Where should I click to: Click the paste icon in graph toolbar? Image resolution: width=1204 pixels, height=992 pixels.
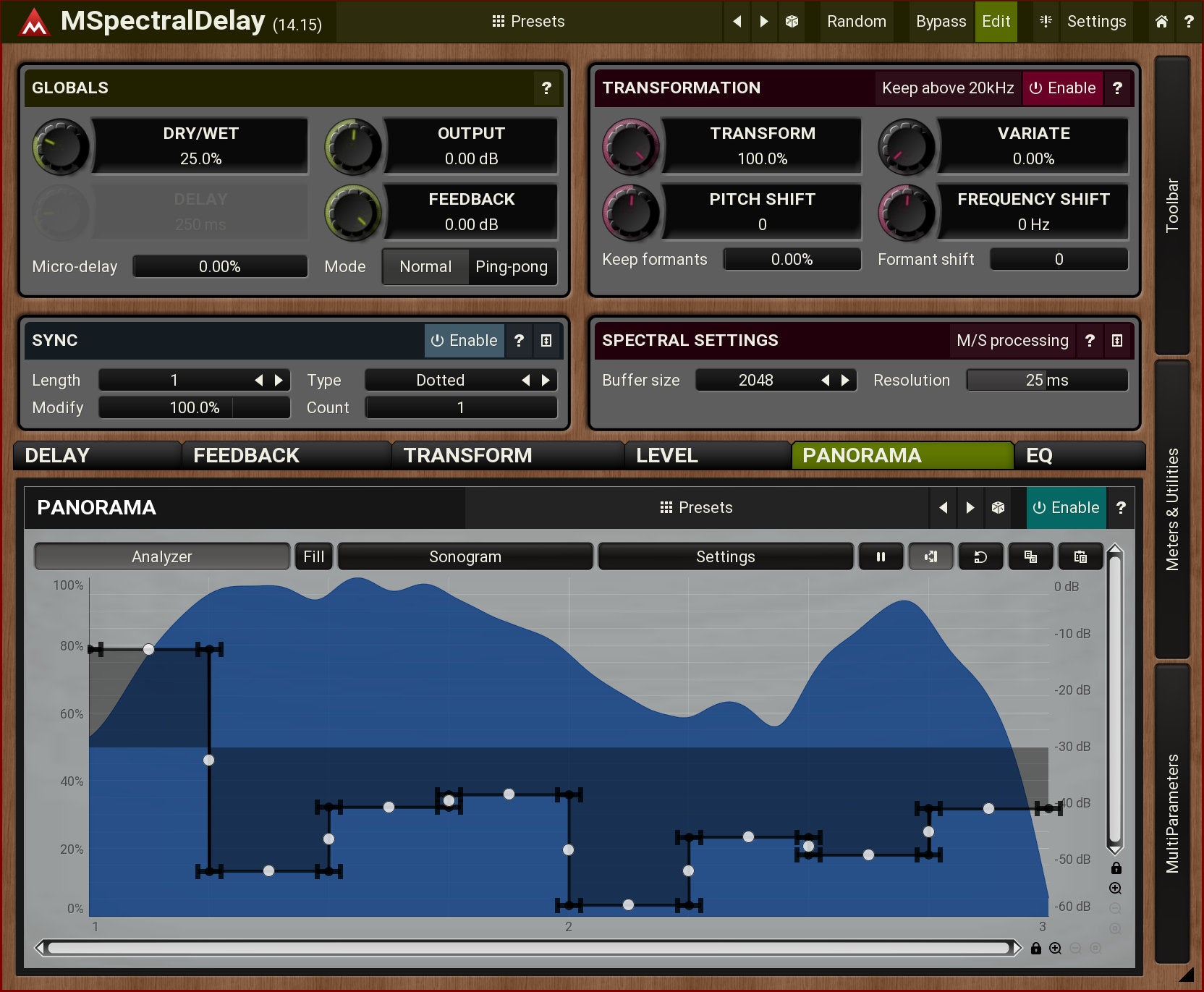coord(1080,556)
